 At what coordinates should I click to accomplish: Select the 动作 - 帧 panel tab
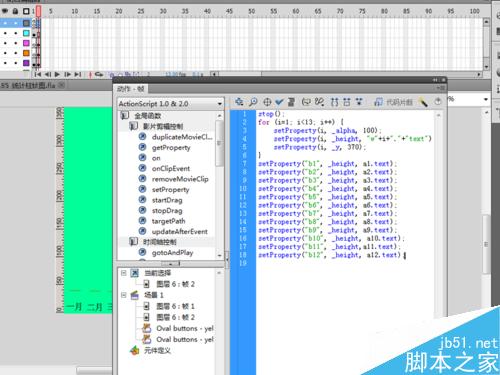(x=131, y=89)
